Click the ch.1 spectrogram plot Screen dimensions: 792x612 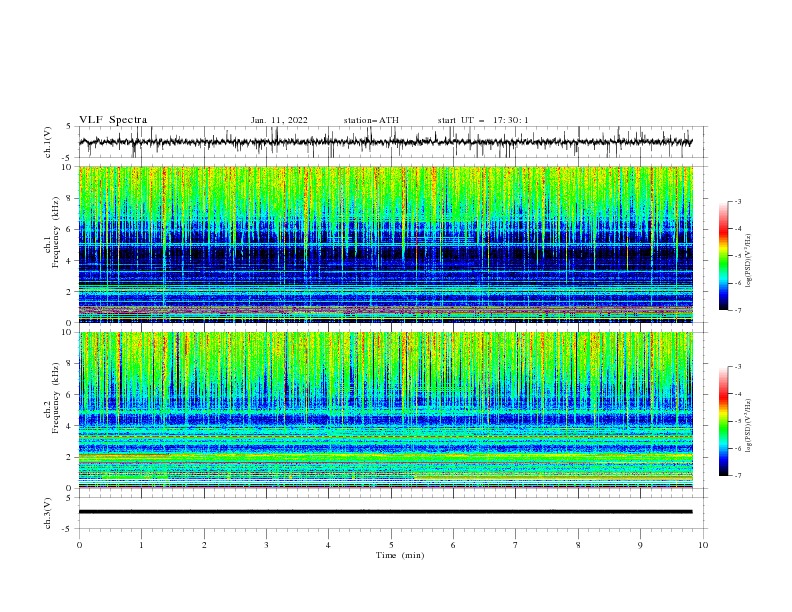tap(386, 244)
